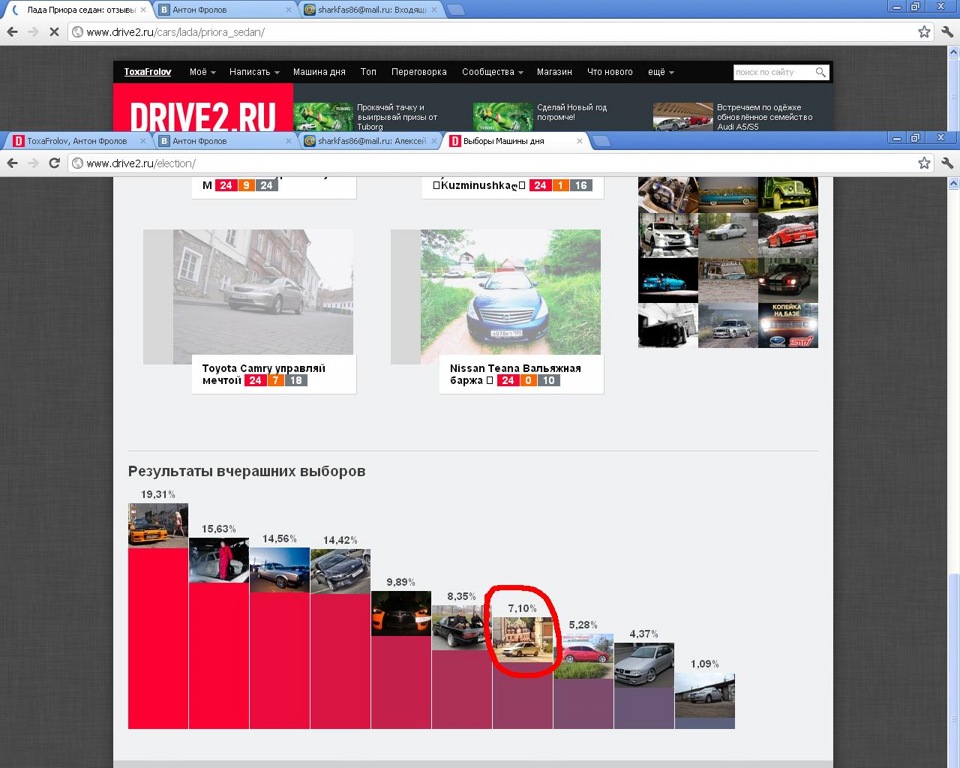Image resolution: width=960 pixels, height=768 pixels.
Task: Click the 7,10% result car thumbnail
Action: click(x=523, y=639)
